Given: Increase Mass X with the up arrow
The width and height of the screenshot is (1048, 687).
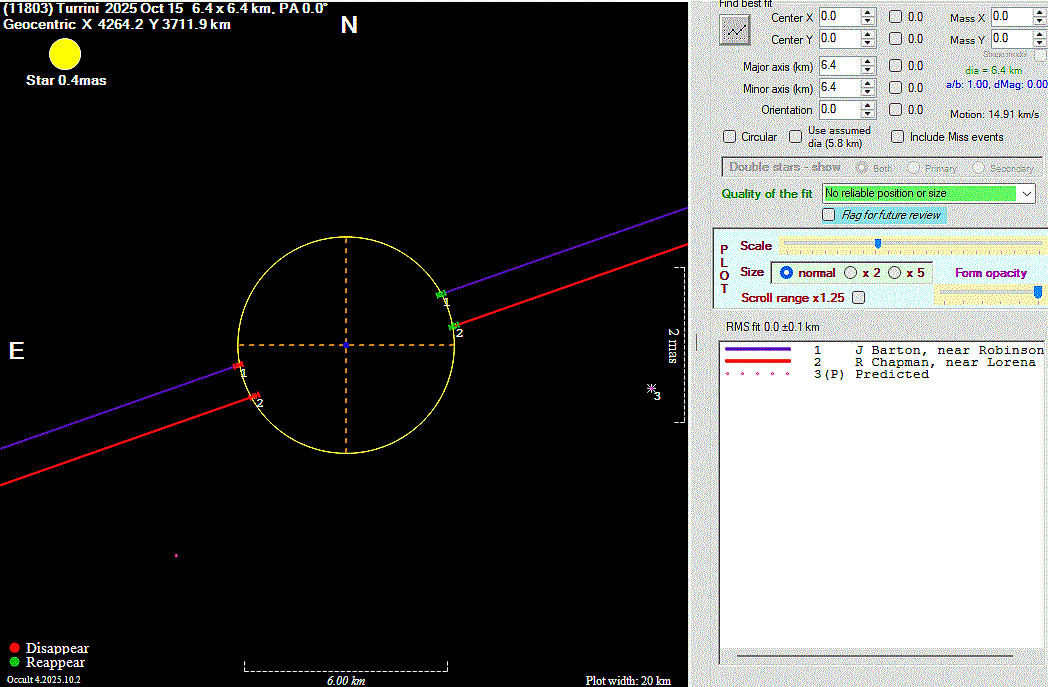Looking at the screenshot, I should click(x=1041, y=12).
